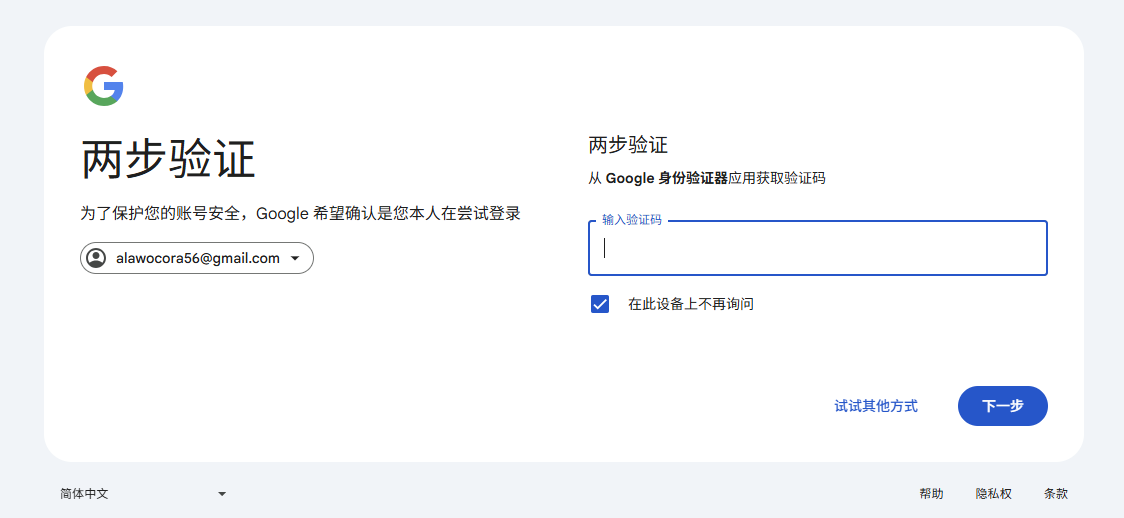The width and height of the screenshot is (1124, 518).
Task: Select the alawocora56@gmail.com account text
Action: 198,258
